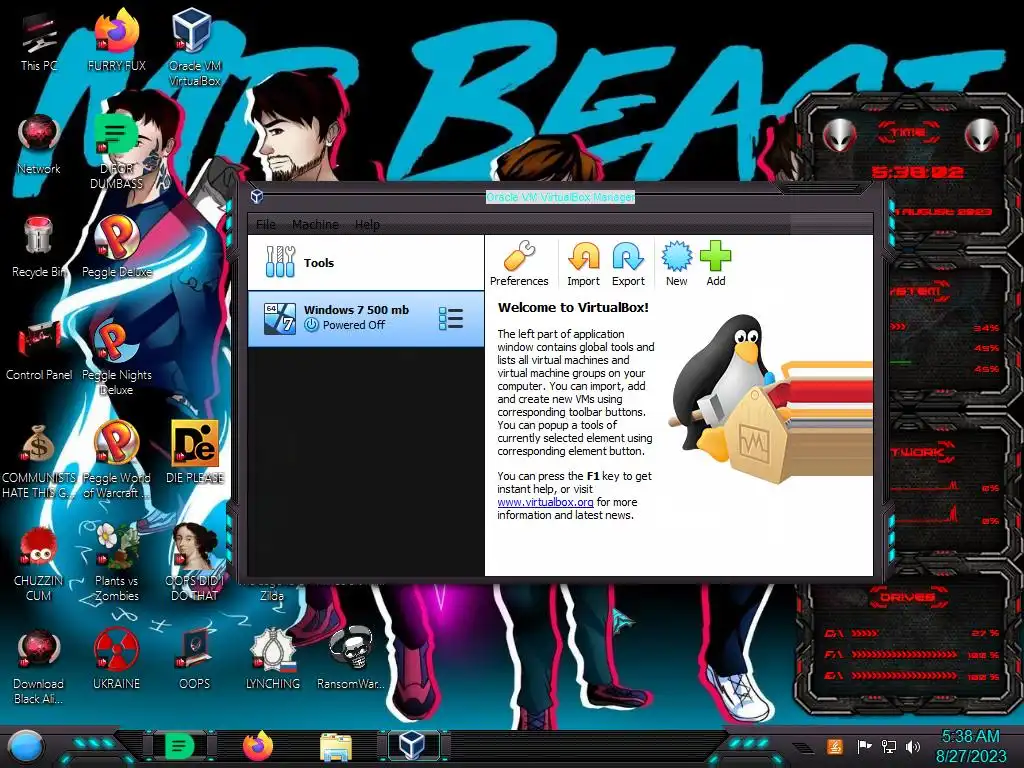Image resolution: width=1024 pixels, height=768 pixels.
Task: Click the volume speaker tray icon
Action: pos(913,746)
